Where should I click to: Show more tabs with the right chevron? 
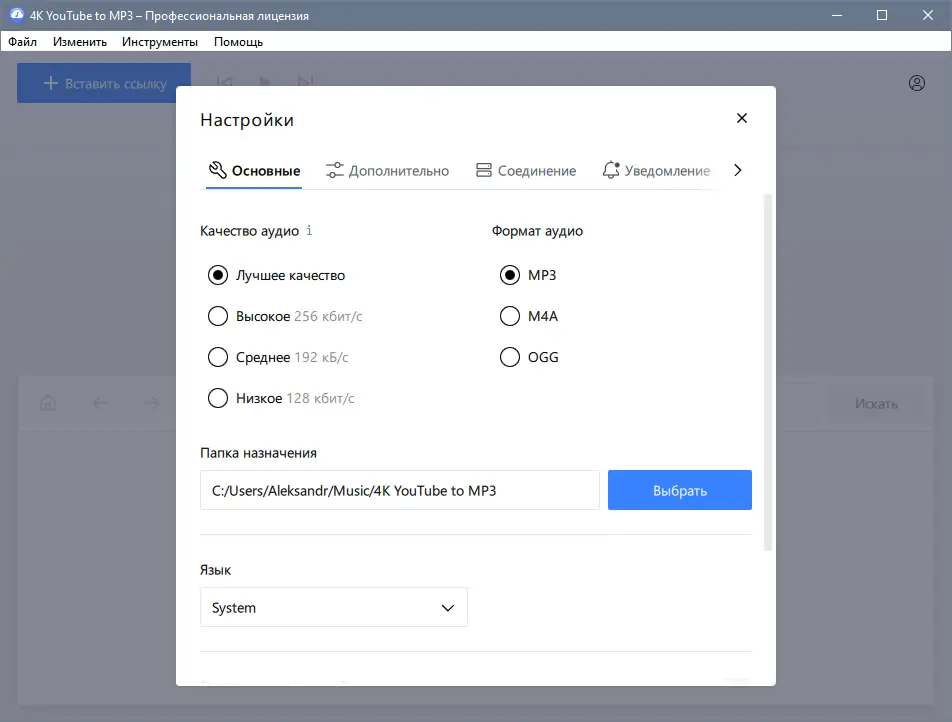point(737,171)
